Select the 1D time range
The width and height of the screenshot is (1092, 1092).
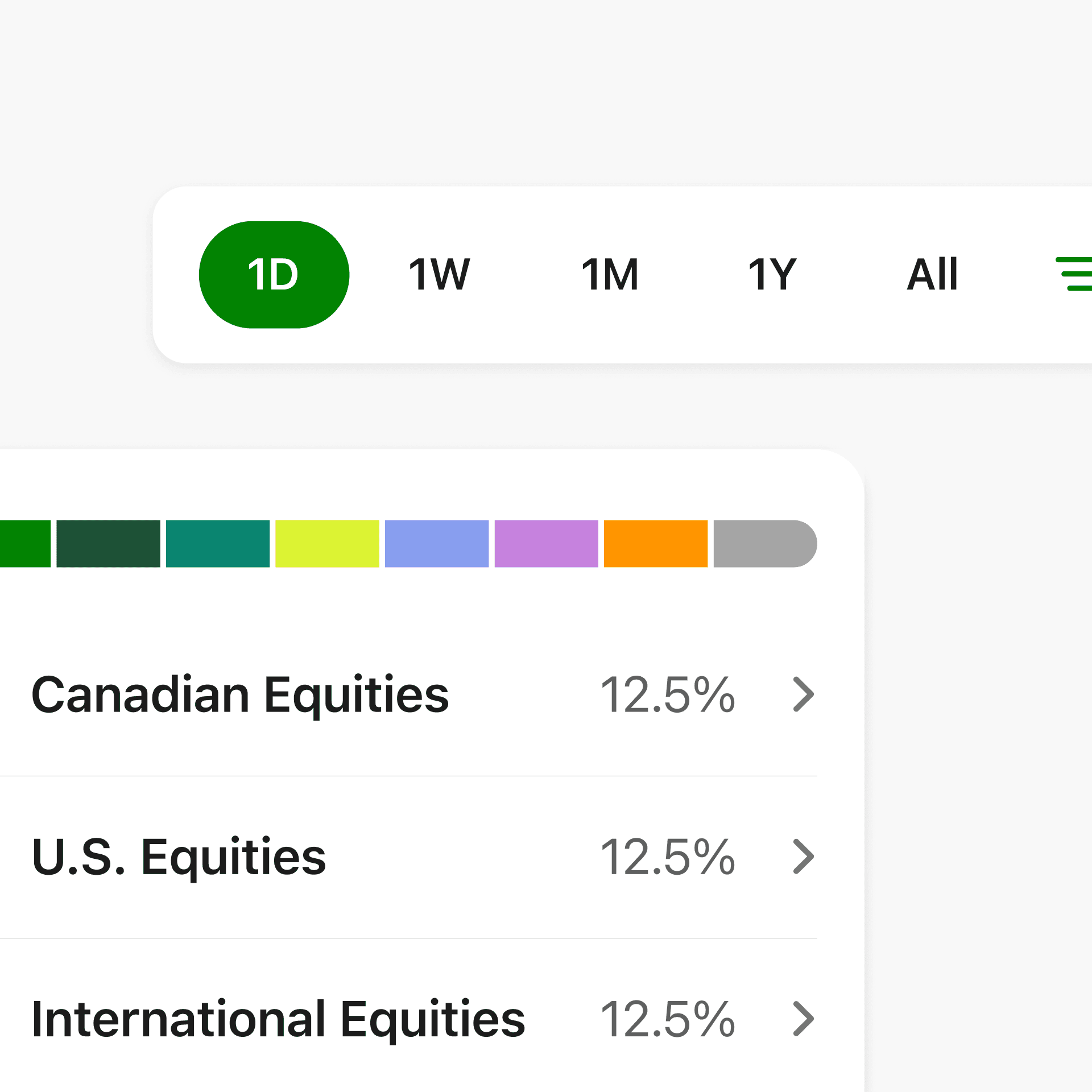pos(274,275)
